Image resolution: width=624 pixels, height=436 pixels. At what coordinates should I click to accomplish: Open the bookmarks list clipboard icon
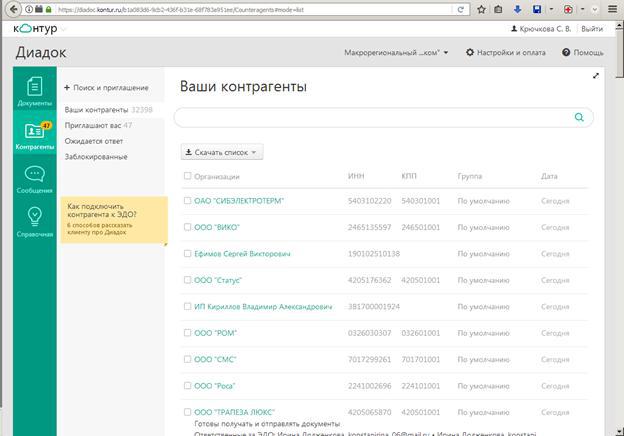coord(498,9)
